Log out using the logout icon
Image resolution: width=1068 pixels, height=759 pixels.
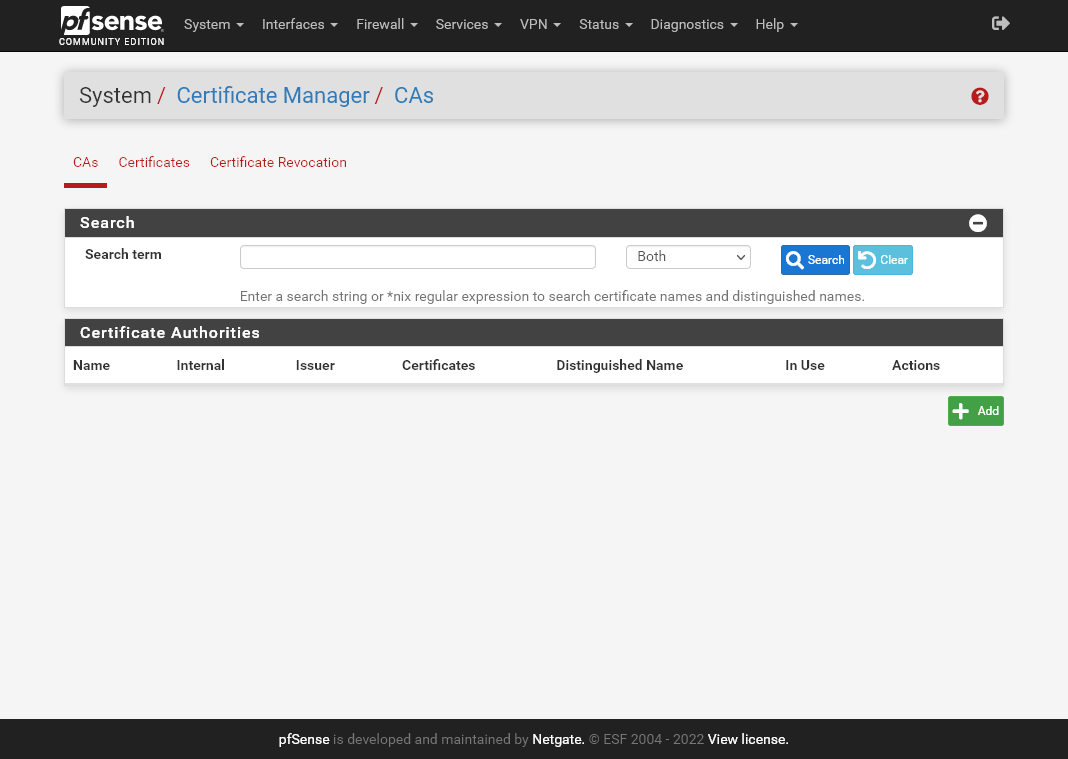click(x=1000, y=23)
